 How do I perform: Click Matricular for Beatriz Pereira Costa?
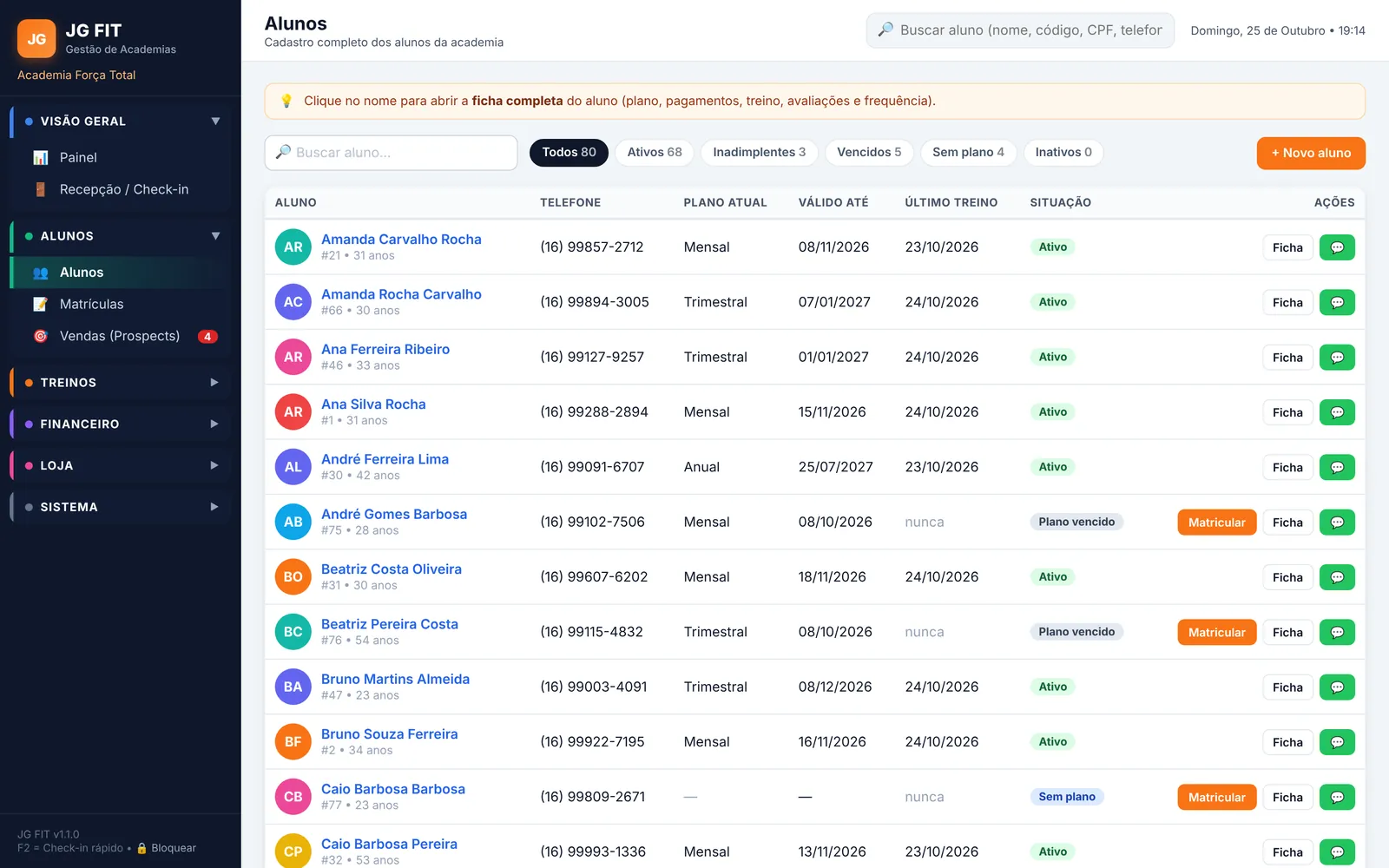[x=1216, y=632]
